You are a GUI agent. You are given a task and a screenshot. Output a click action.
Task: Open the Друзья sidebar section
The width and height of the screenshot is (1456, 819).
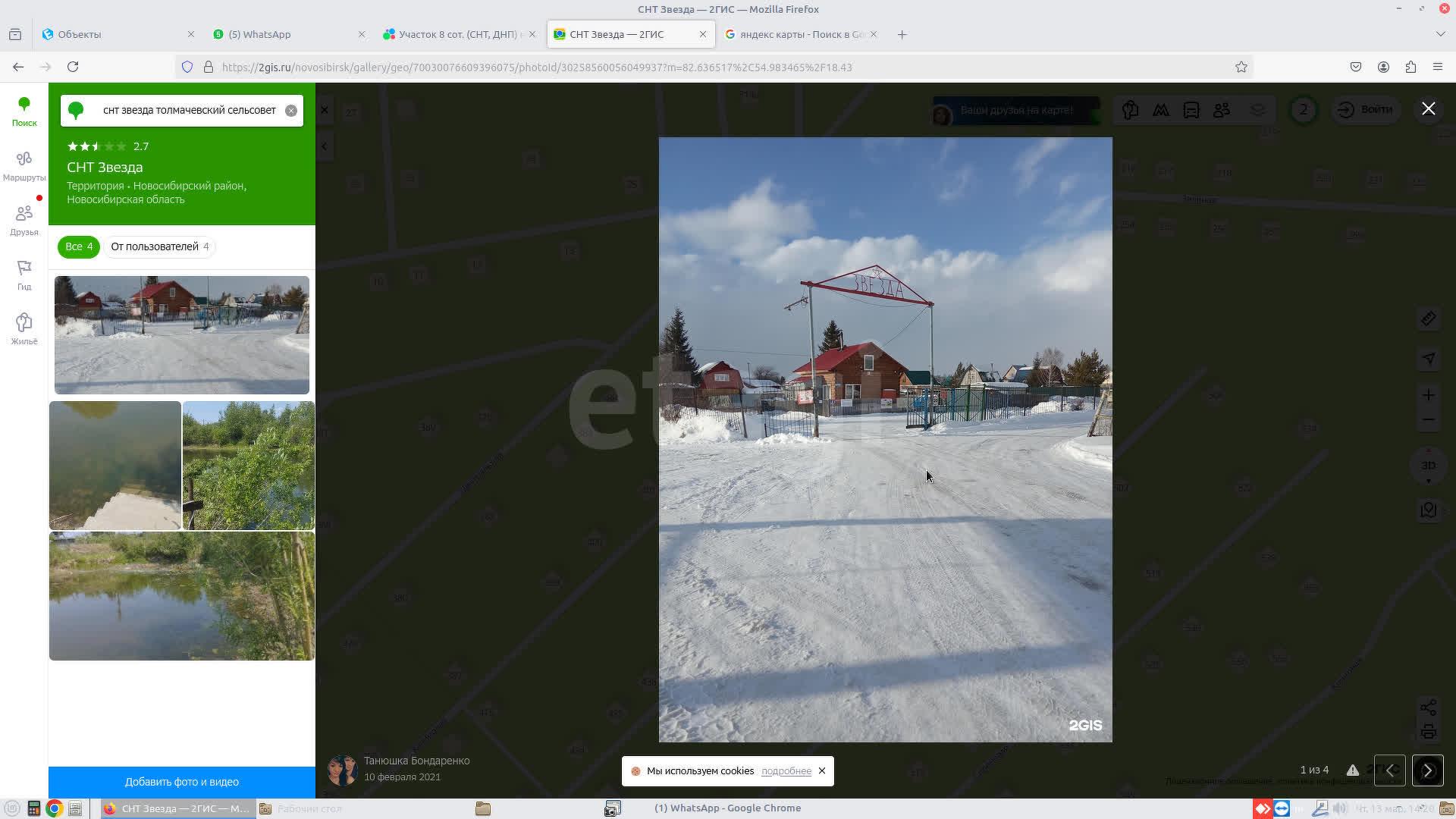[24, 221]
